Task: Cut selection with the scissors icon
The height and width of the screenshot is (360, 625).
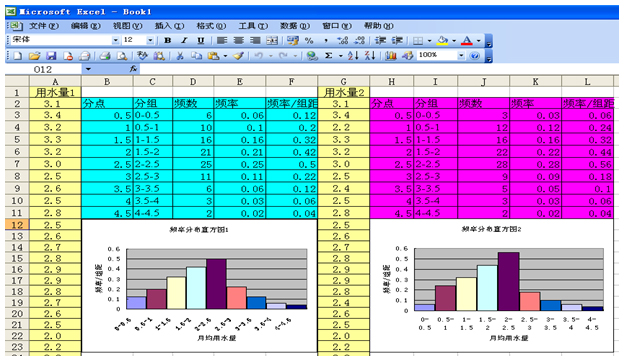Action: pyautogui.click(x=180, y=56)
